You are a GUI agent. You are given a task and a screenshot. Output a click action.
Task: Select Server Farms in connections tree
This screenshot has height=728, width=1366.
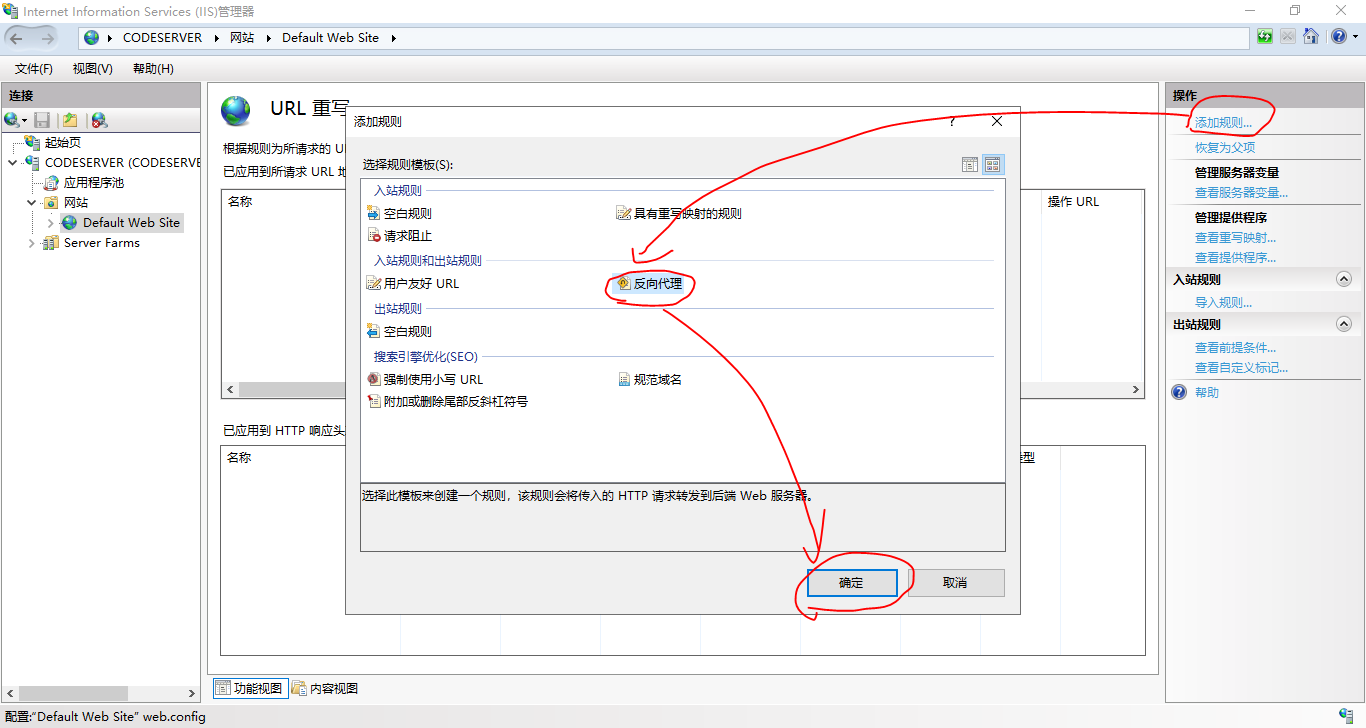click(x=101, y=243)
